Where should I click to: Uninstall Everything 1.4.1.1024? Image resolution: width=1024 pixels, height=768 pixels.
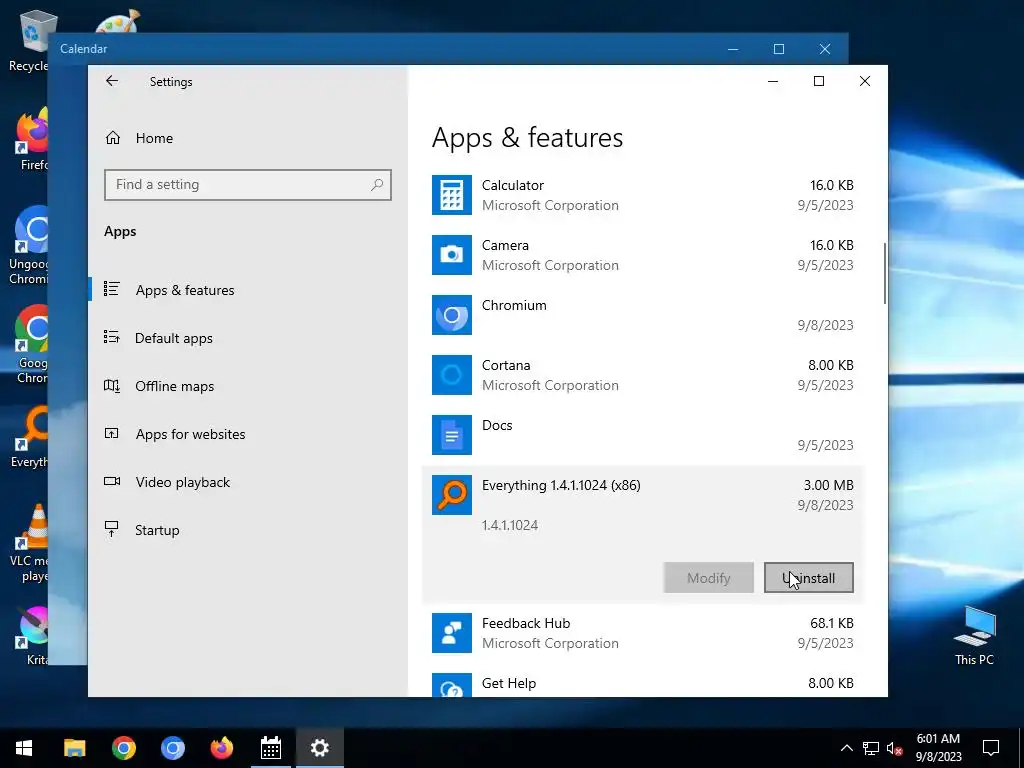click(x=808, y=578)
